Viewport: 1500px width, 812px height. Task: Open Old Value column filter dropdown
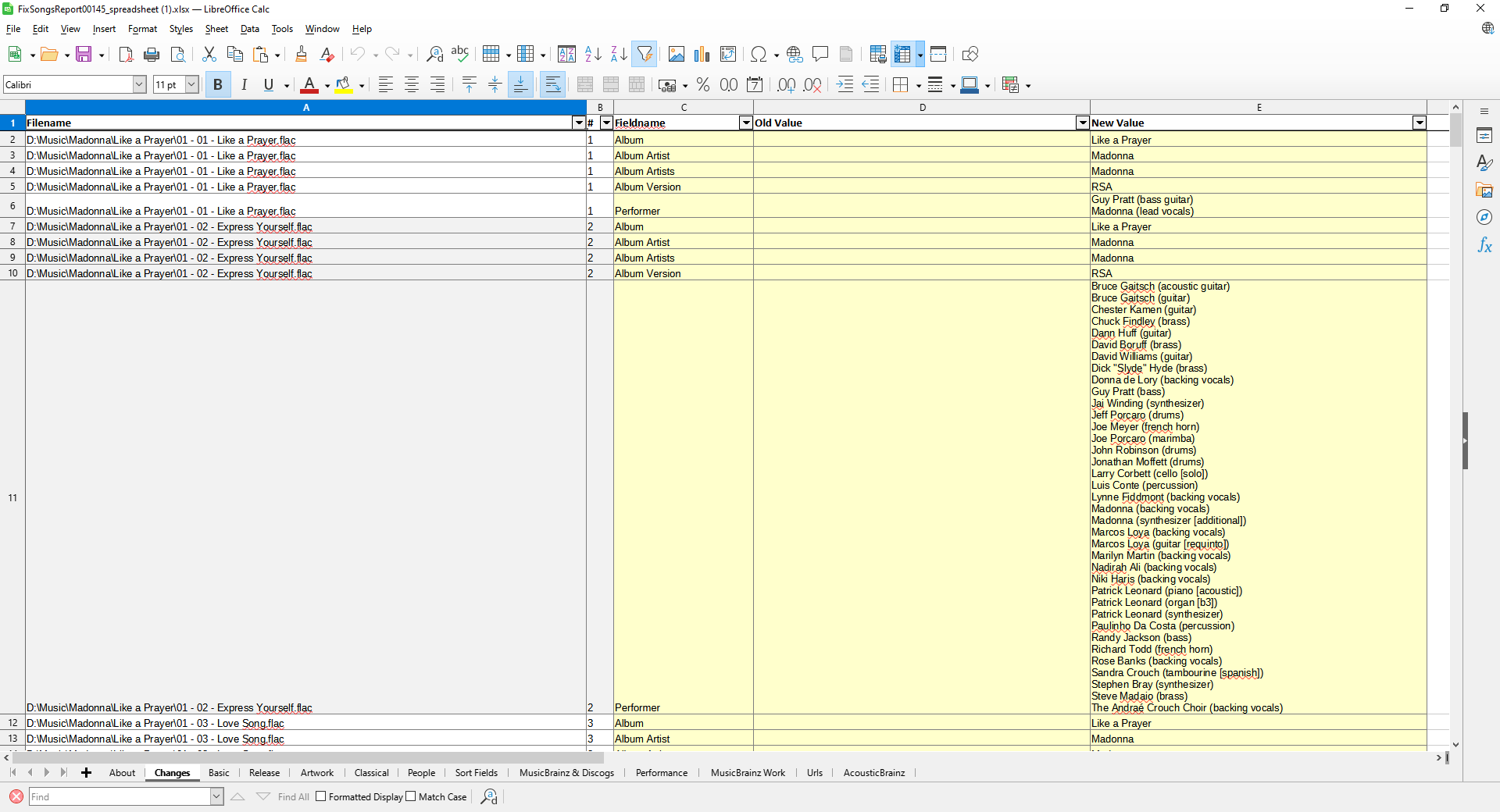(1082, 123)
